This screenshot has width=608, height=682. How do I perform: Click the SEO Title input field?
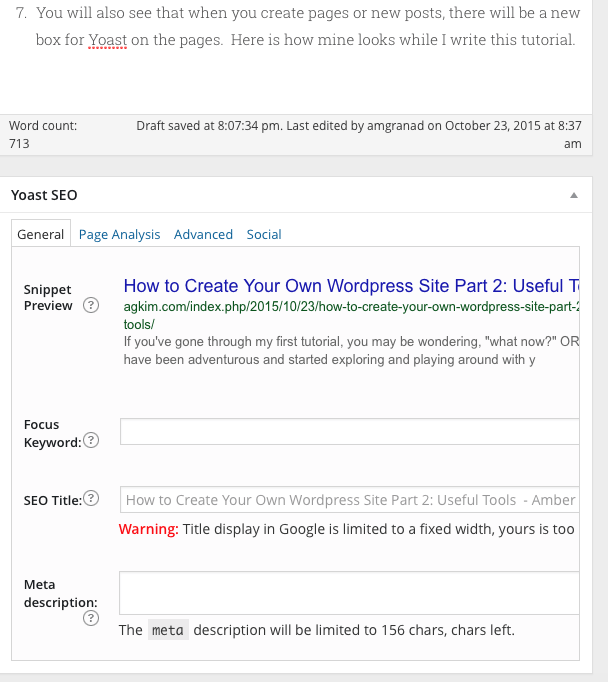point(350,499)
